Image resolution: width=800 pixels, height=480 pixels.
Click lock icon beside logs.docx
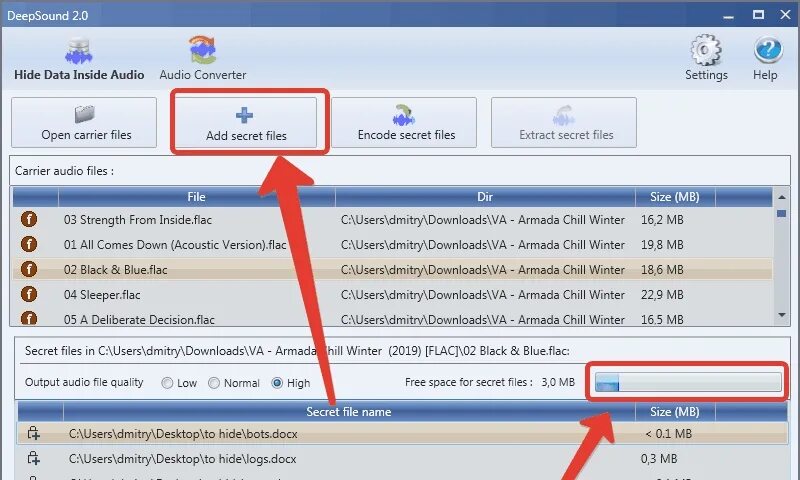[33, 458]
